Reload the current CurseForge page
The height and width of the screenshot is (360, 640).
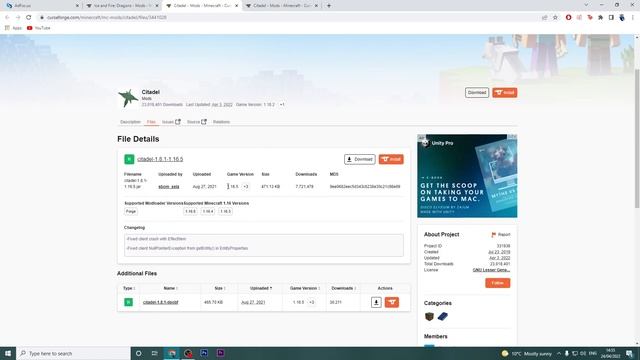tap(29, 18)
